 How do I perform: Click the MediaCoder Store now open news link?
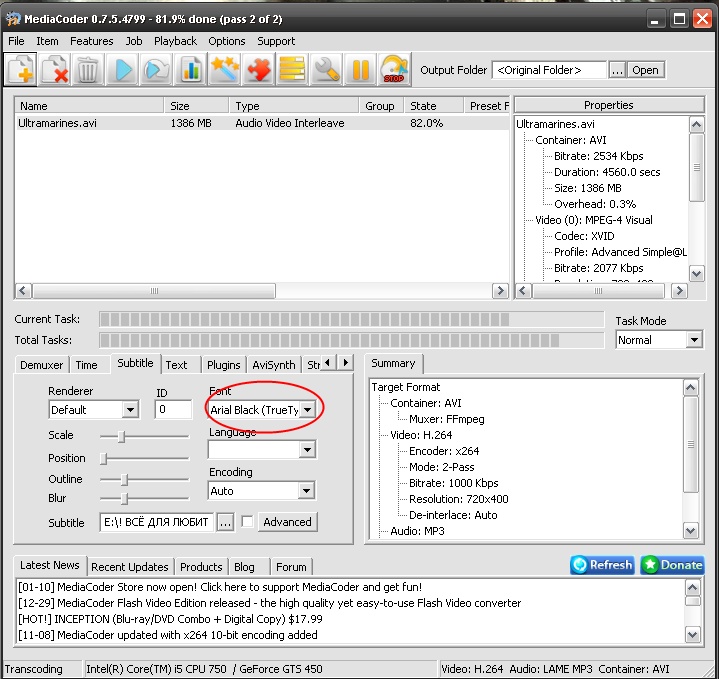click(x=220, y=587)
